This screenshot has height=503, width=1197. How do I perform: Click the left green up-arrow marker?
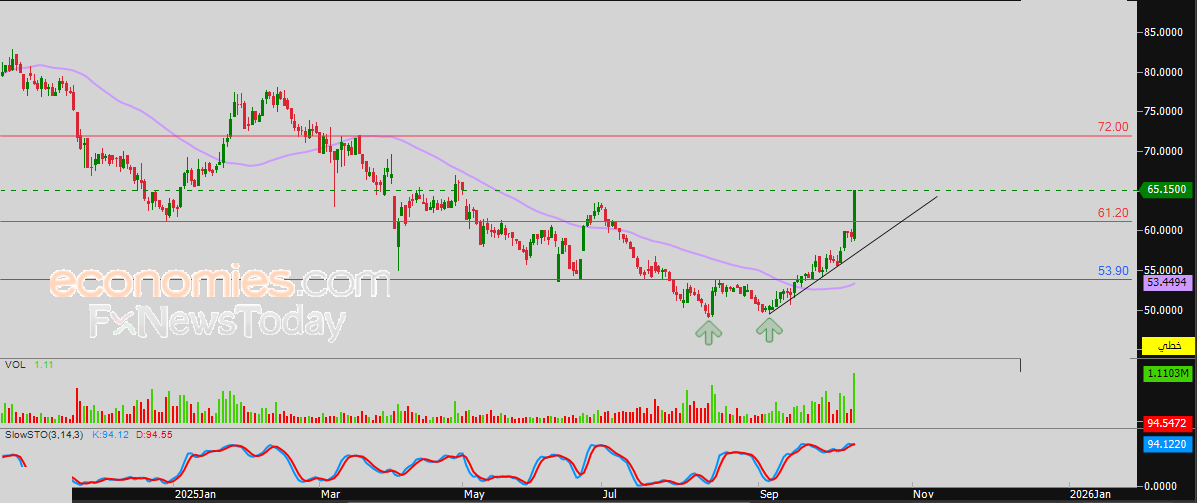709,332
